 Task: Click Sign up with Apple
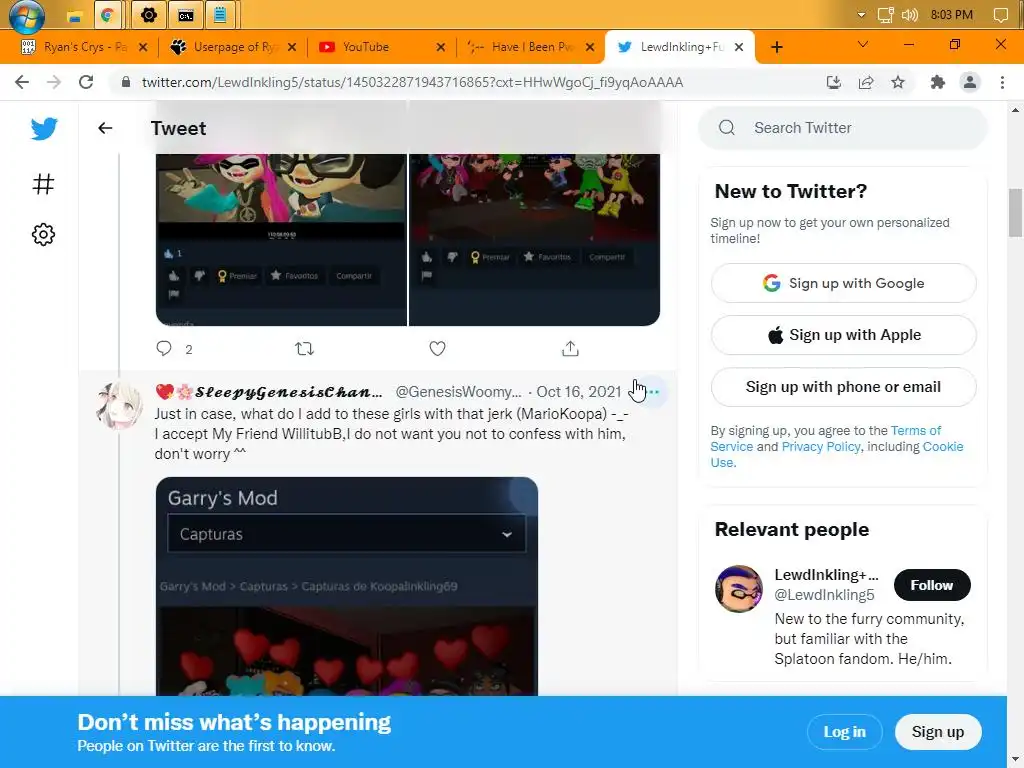click(x=843, y=335)
